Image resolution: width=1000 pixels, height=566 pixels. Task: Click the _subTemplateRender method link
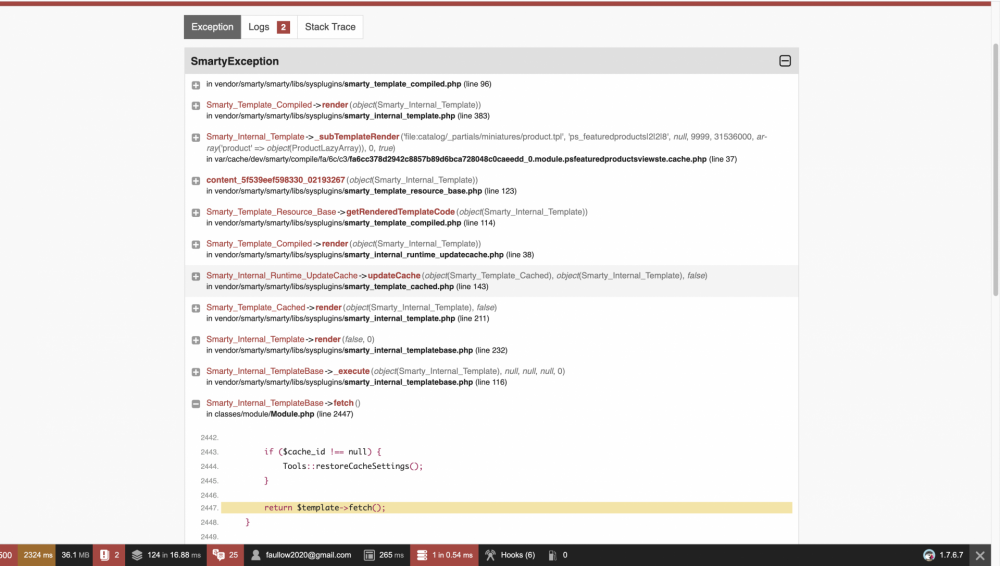357,137
